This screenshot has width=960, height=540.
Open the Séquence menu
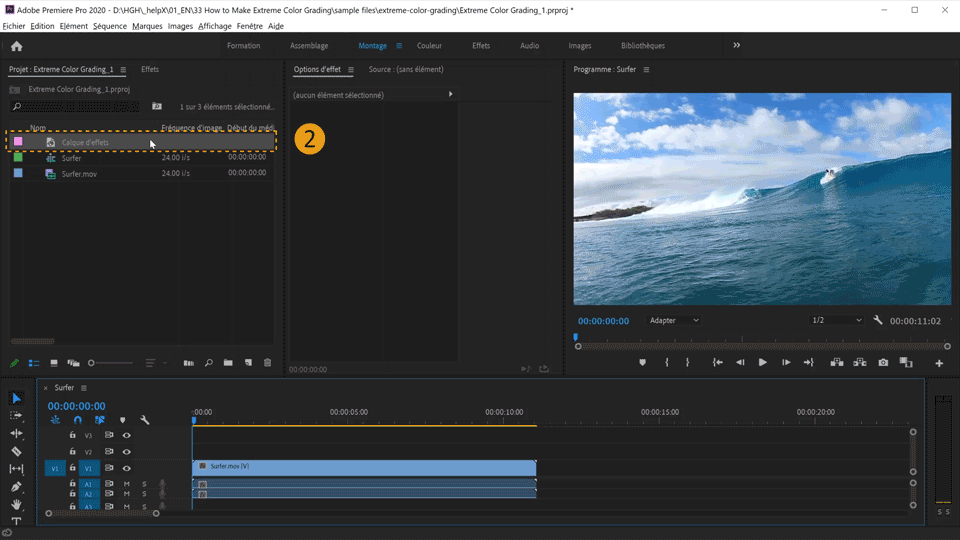coord(110,26)
